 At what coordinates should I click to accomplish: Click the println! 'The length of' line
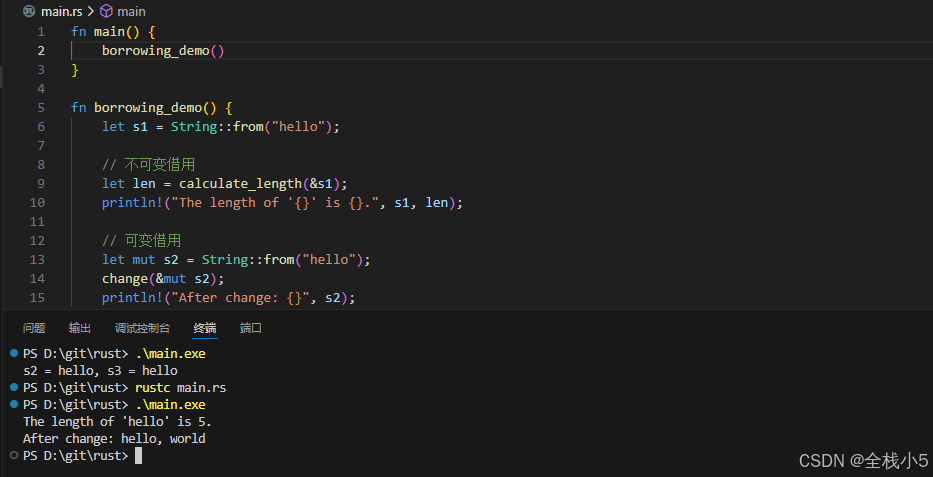pos(282,203)
